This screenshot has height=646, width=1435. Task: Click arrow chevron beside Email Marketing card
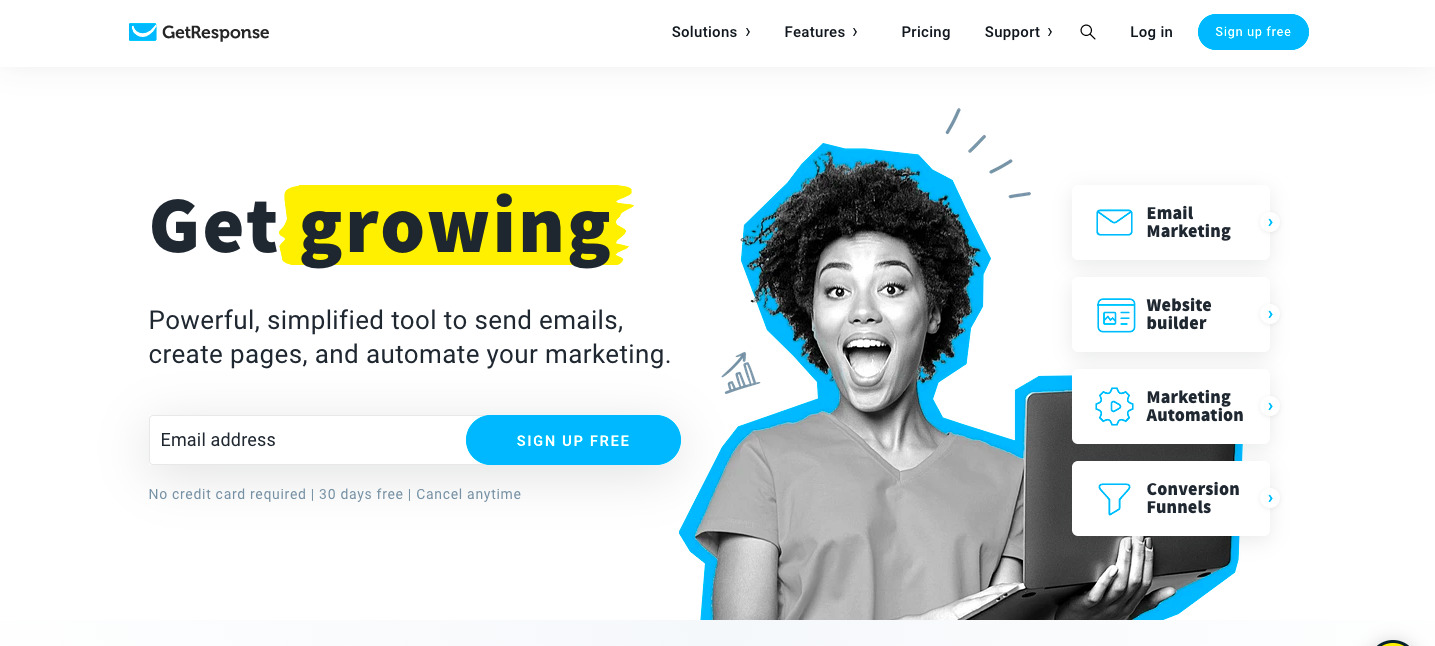tap(1271, 222)
